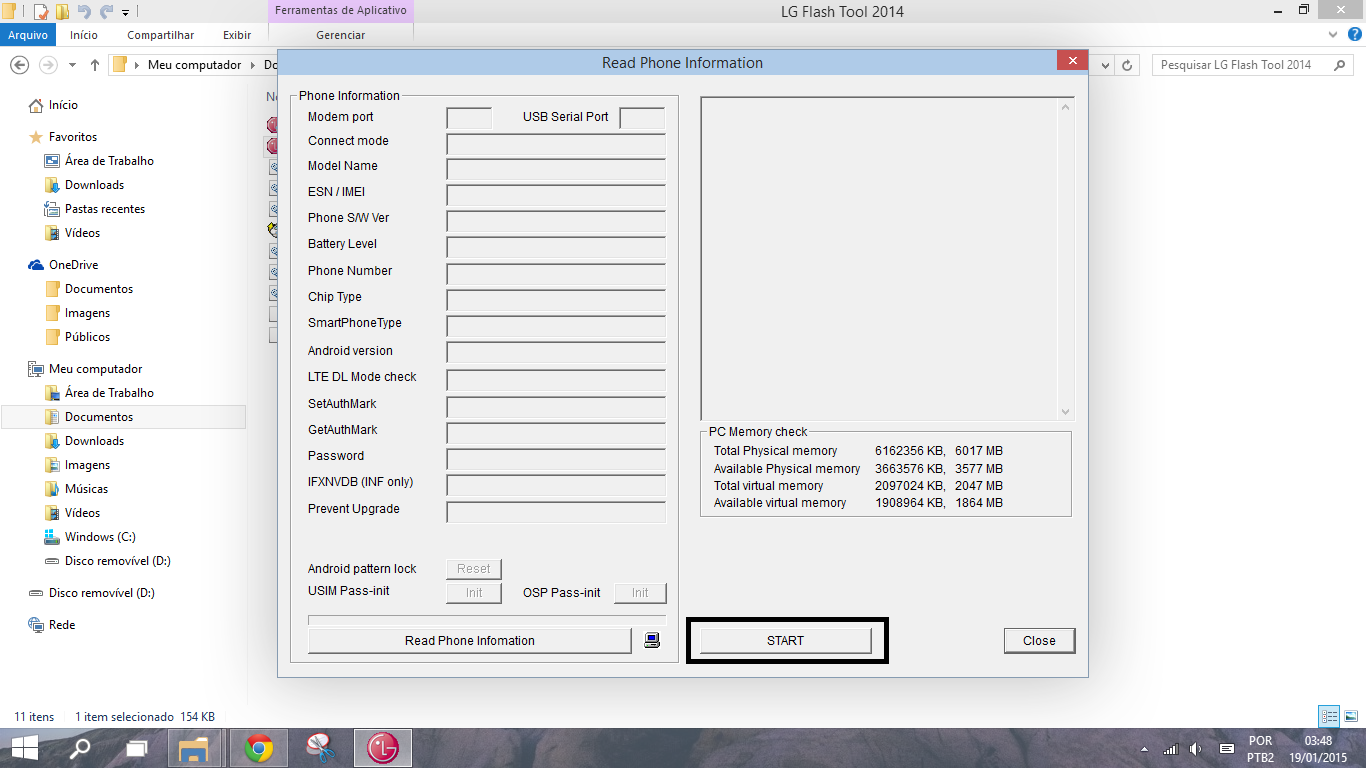Open quick access toolbar customize dropdown
The image size is (1366, 768).
125,13
